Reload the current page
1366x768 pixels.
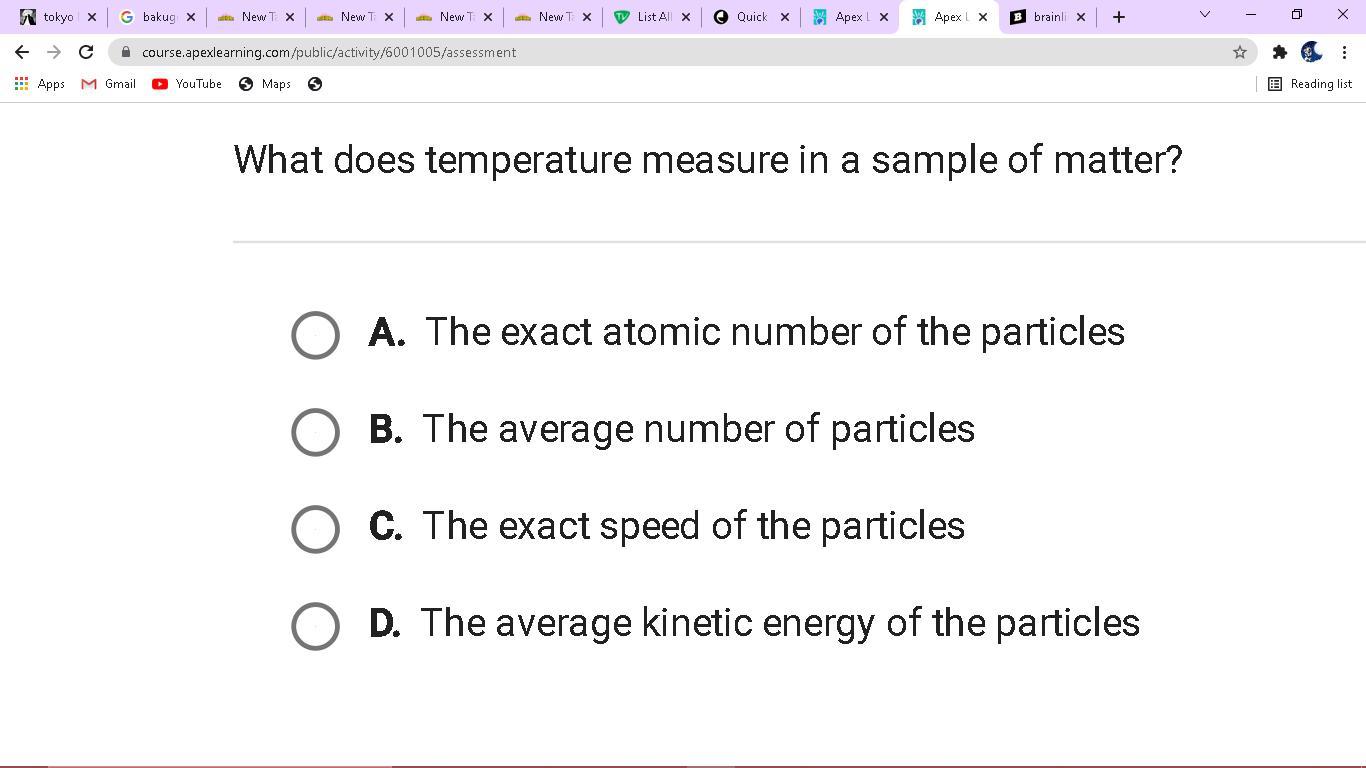[86, 52]
